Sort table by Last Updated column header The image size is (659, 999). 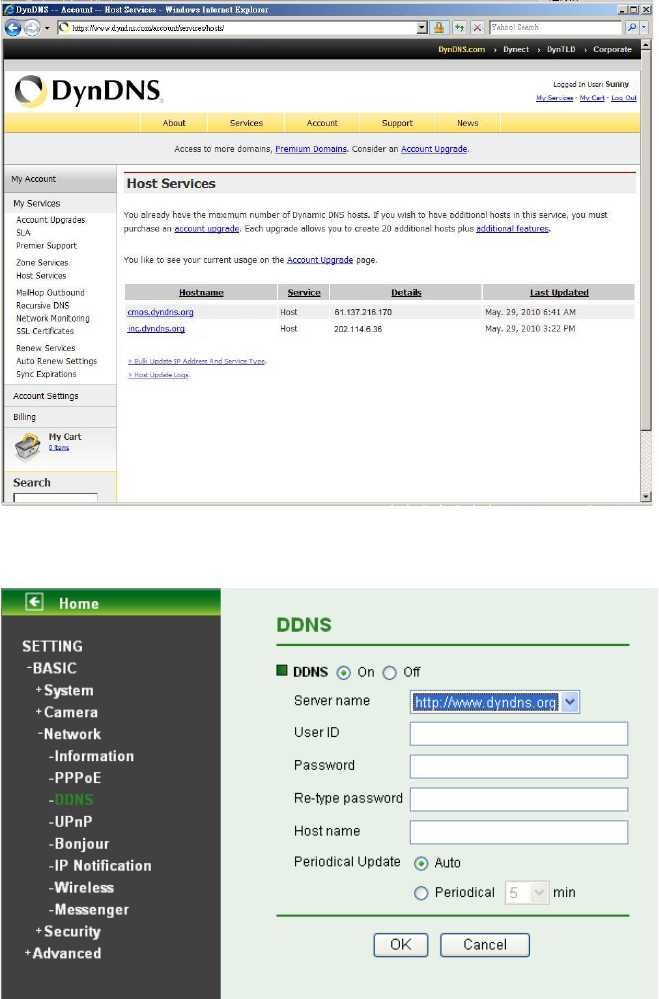(x=559, y=292)
